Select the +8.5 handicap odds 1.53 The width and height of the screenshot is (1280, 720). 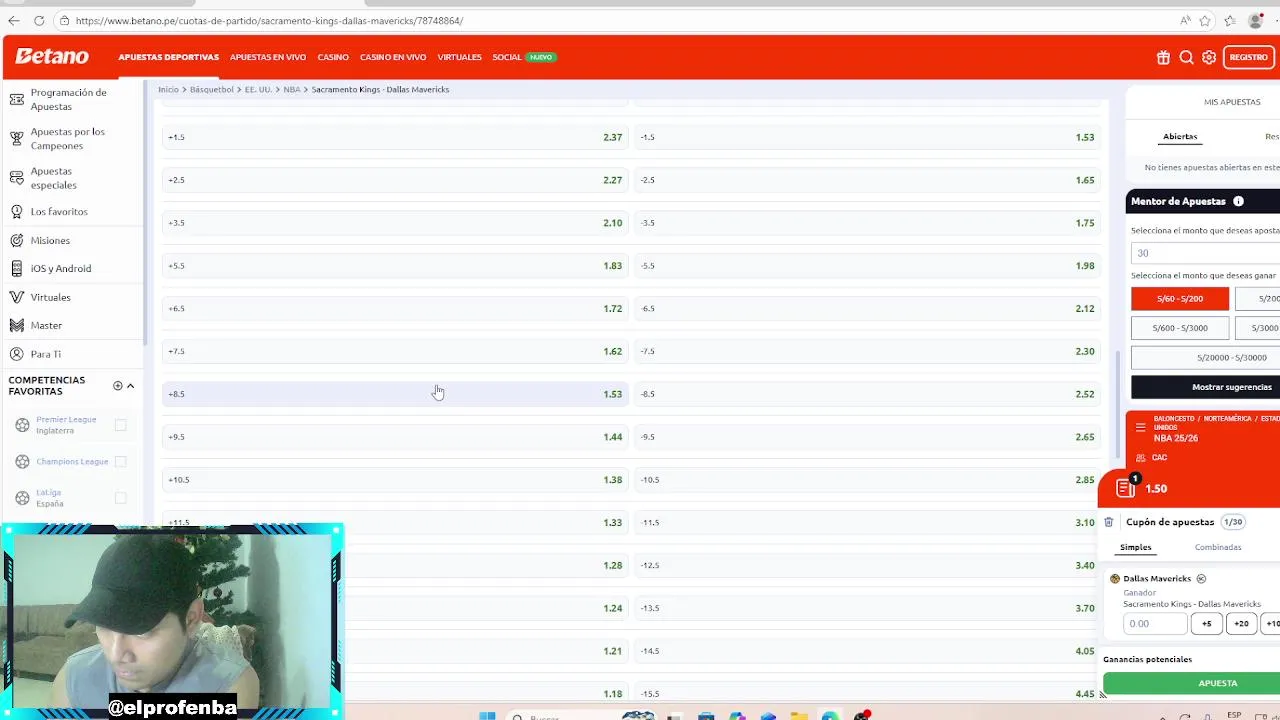[x=395, y=394]
